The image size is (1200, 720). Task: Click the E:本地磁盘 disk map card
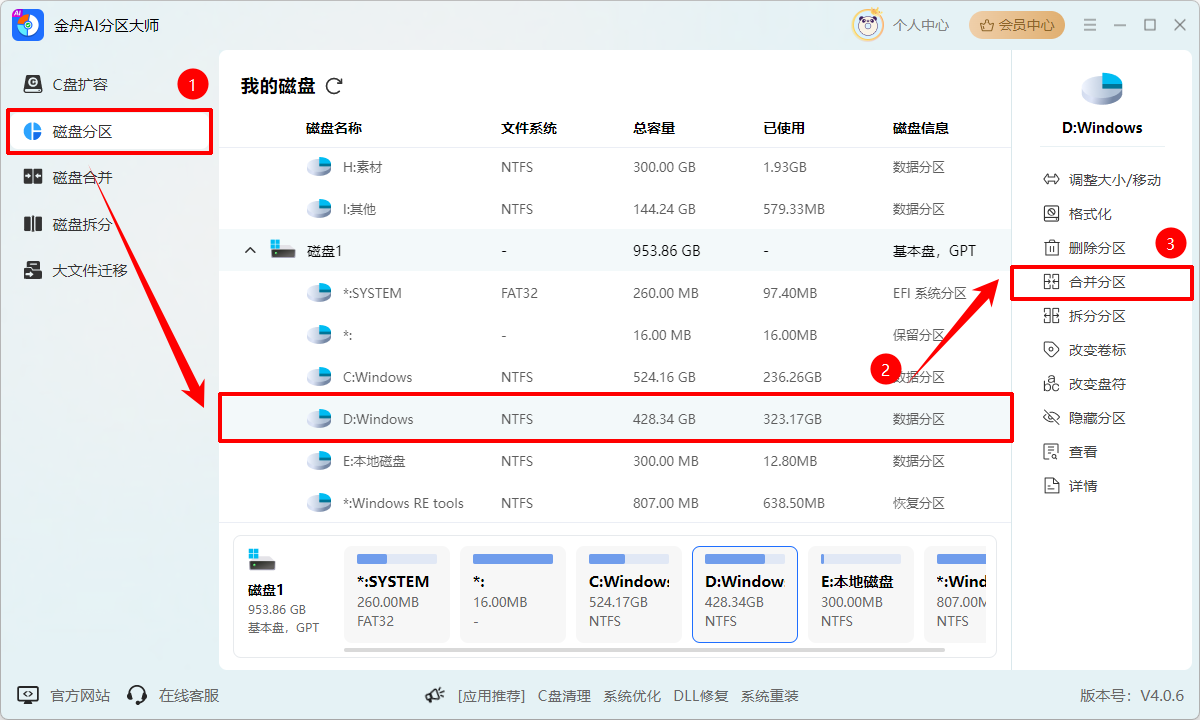click(861, 594)
